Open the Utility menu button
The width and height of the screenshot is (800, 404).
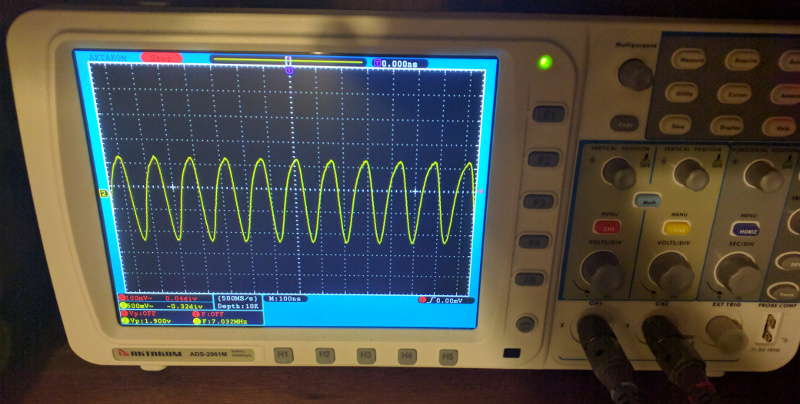point(682,93)
